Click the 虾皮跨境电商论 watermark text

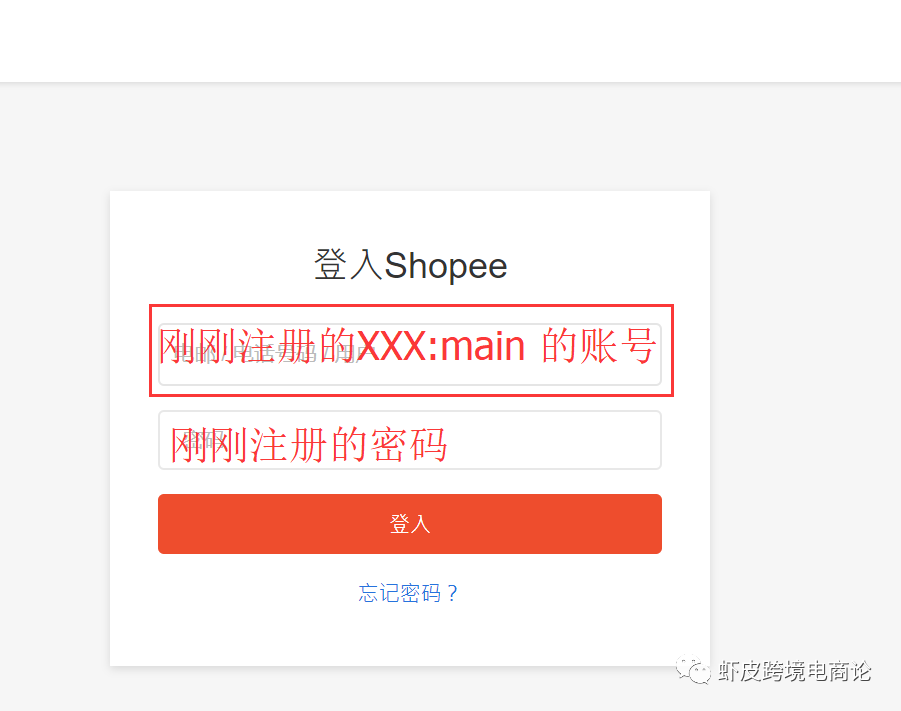click(x=795, y=671)
